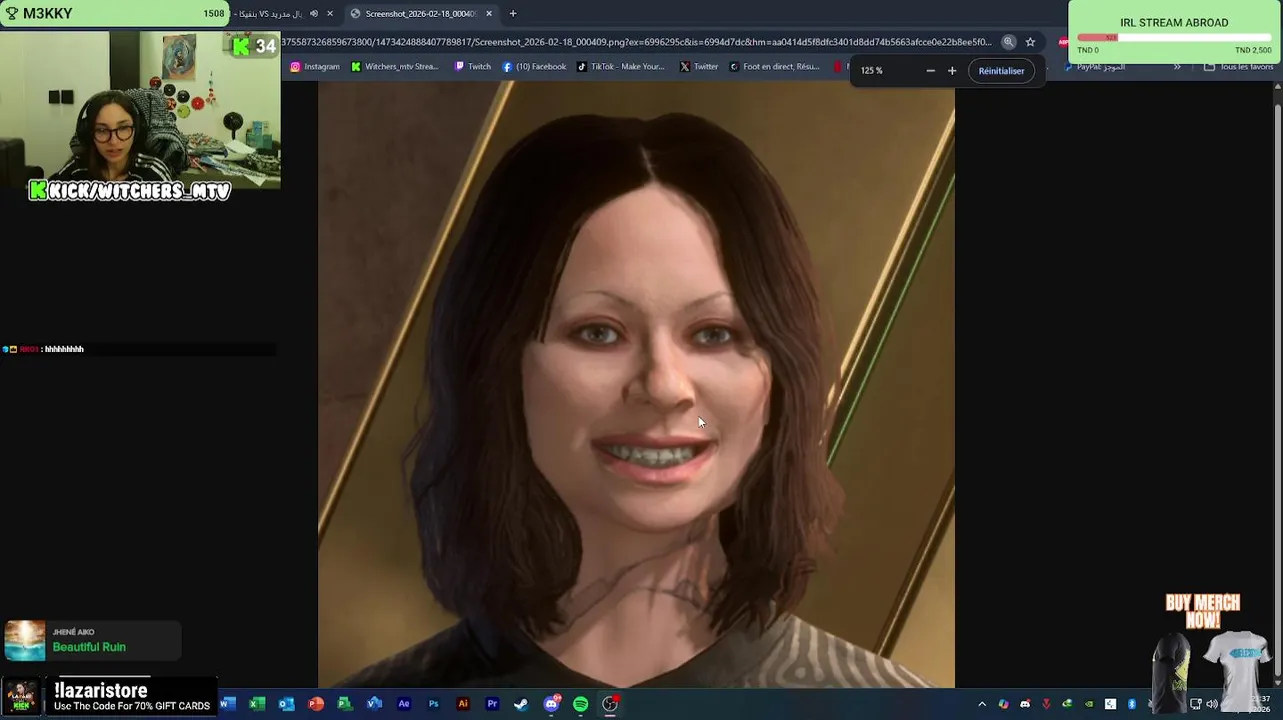Launch After Effects from the taskbar
The height and width of the screenshot is (720, 1283).
click(x=404, y=704)
